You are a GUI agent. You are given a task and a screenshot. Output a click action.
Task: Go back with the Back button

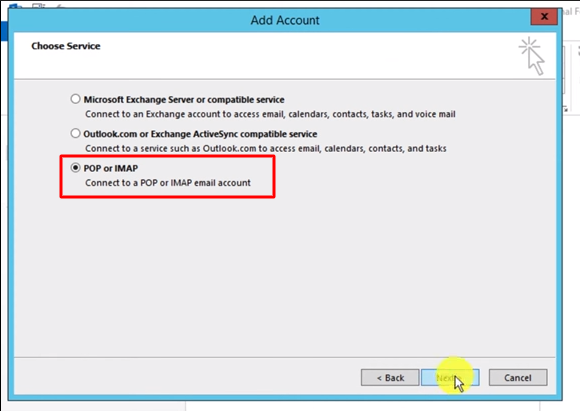[390, 377]
